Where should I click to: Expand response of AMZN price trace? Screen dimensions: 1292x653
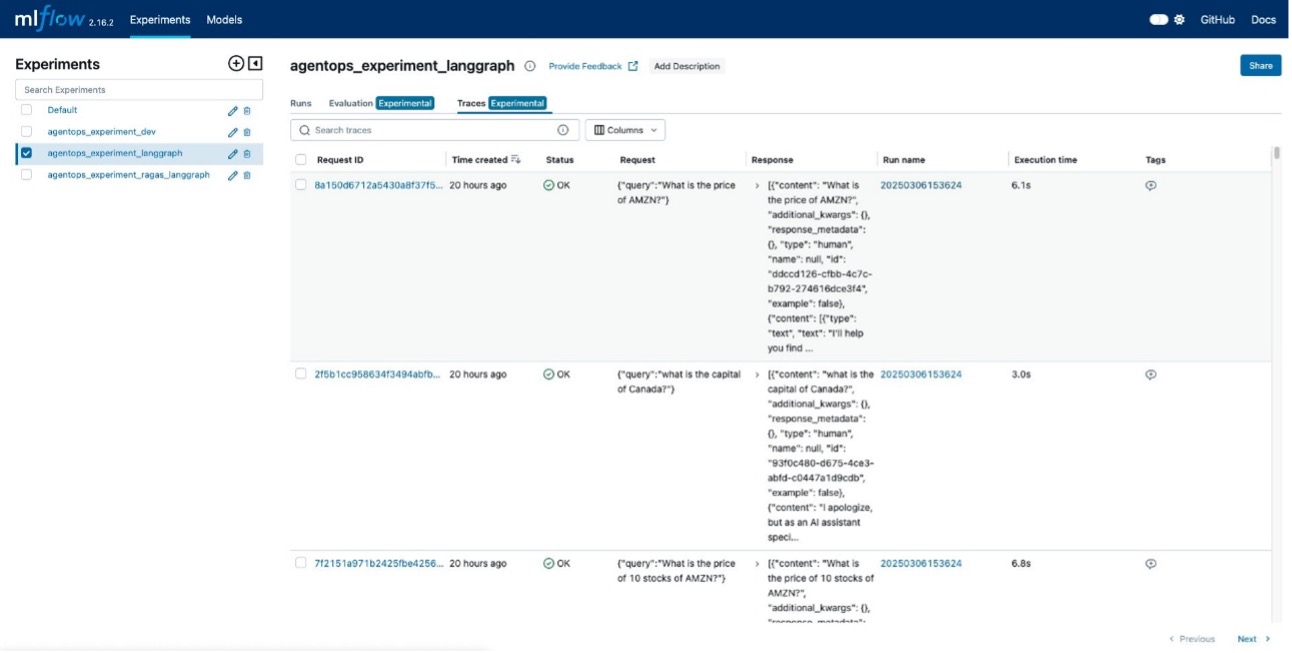coord(757,186)
